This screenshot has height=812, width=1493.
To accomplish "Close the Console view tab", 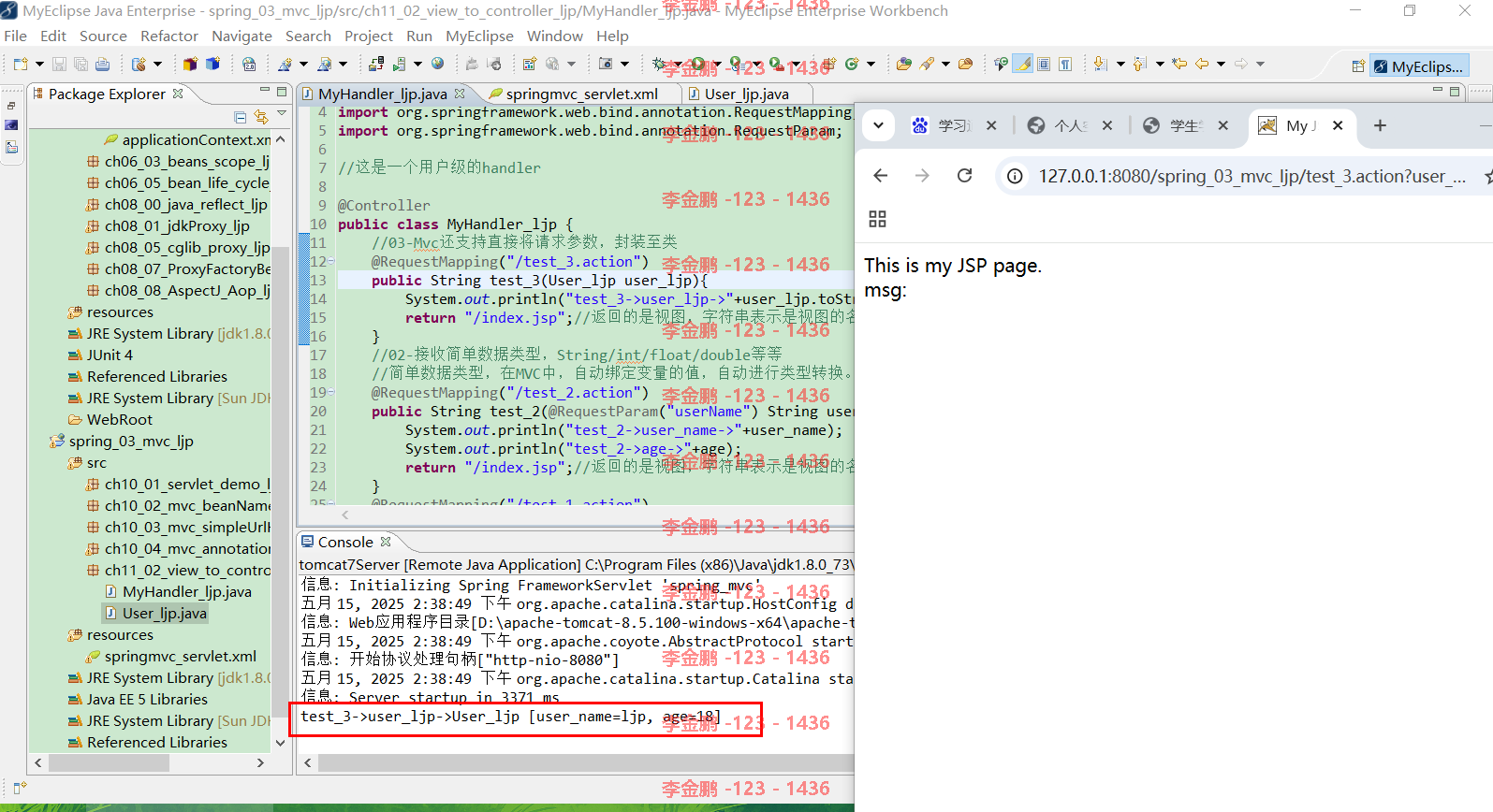I will 386,542.
